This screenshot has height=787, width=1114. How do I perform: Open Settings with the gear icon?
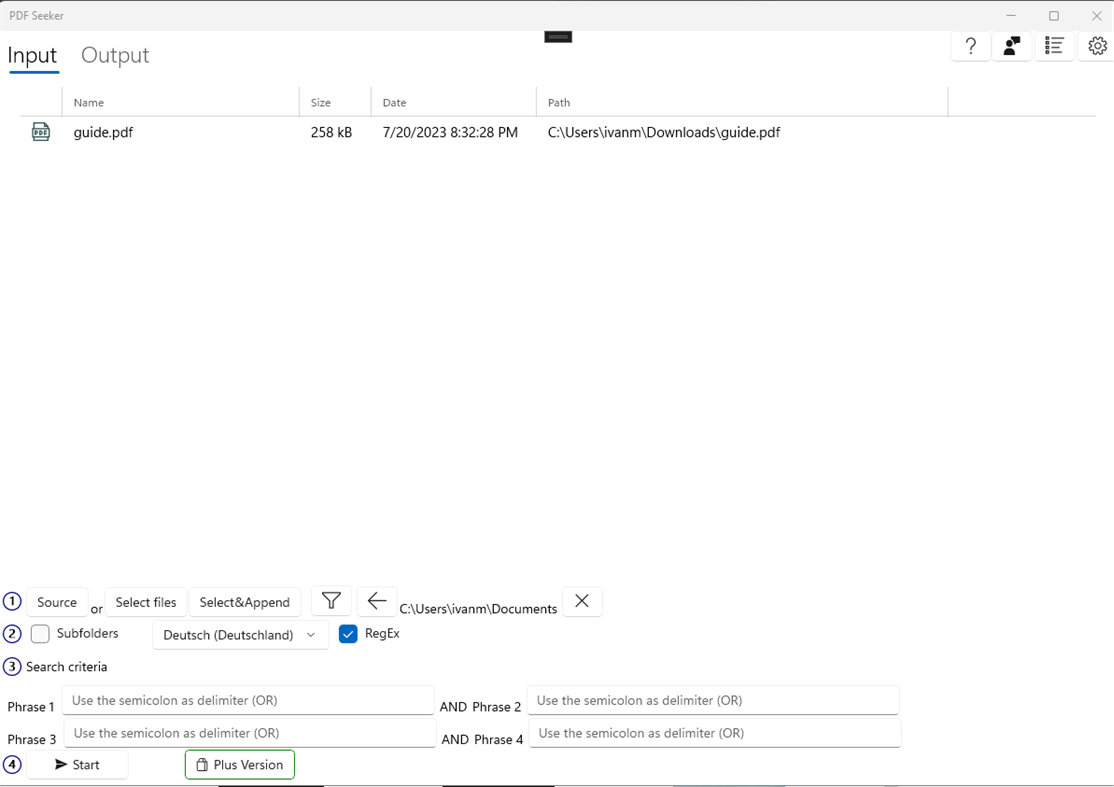tap(1097, 46)
